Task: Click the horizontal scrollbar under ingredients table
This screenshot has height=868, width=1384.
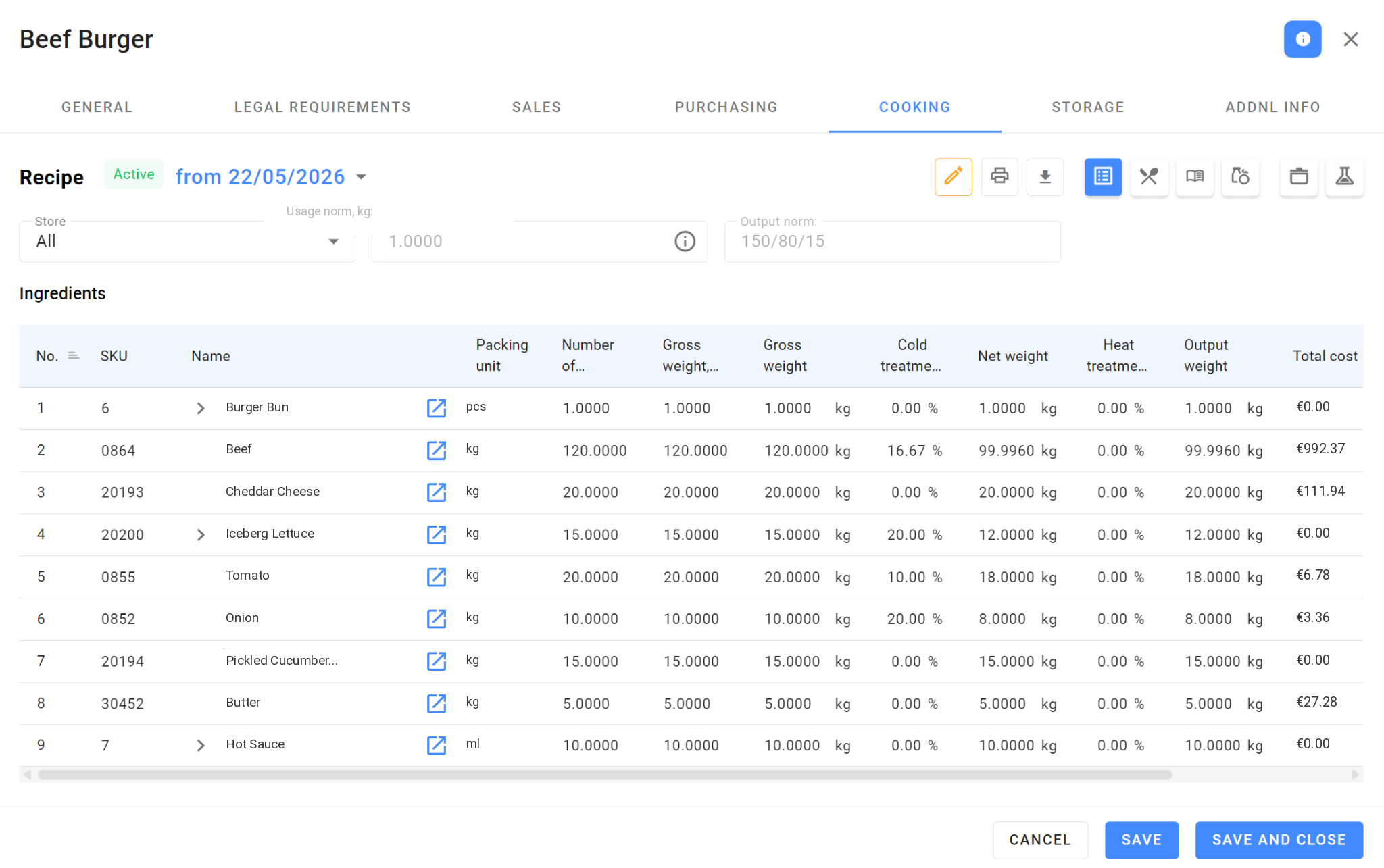Action: (x=605, y=775)
